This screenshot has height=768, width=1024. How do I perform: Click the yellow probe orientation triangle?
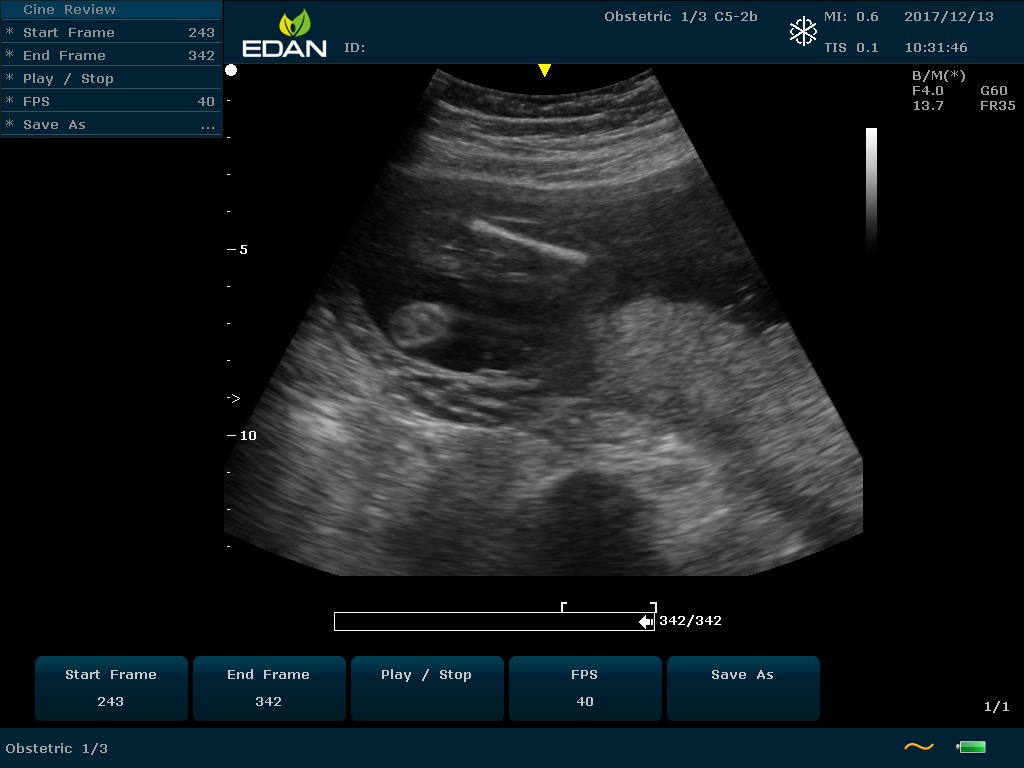pyautogui.click(x=544, y=70)
